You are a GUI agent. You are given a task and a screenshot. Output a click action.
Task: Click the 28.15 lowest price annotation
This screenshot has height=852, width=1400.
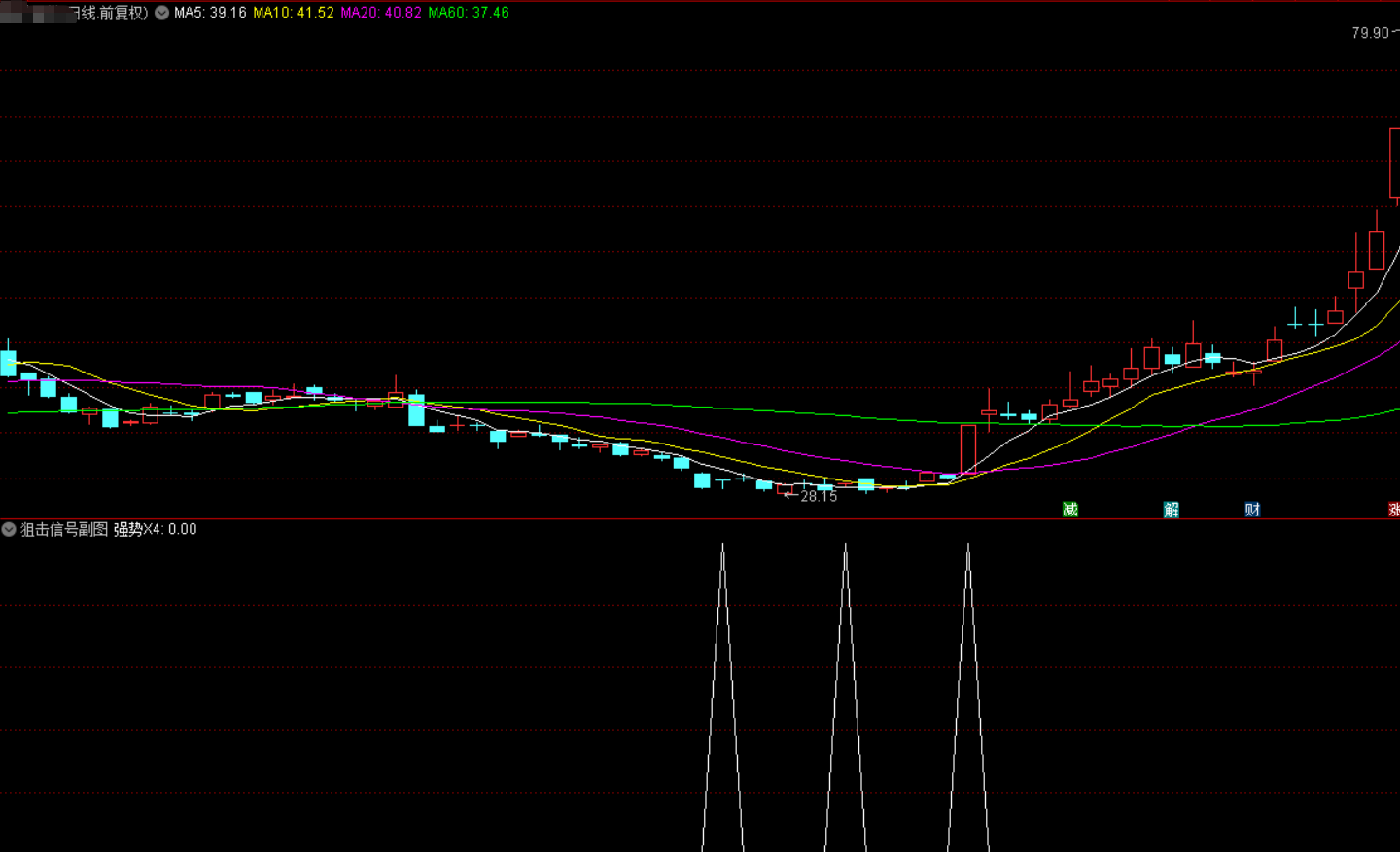tap(819, 496)
